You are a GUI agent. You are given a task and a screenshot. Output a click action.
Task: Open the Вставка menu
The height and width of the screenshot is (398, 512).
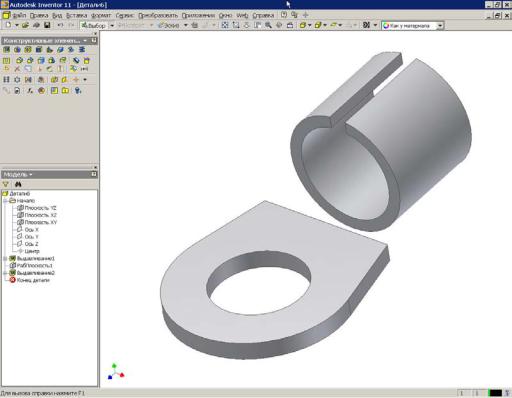[x=76, y=15]
